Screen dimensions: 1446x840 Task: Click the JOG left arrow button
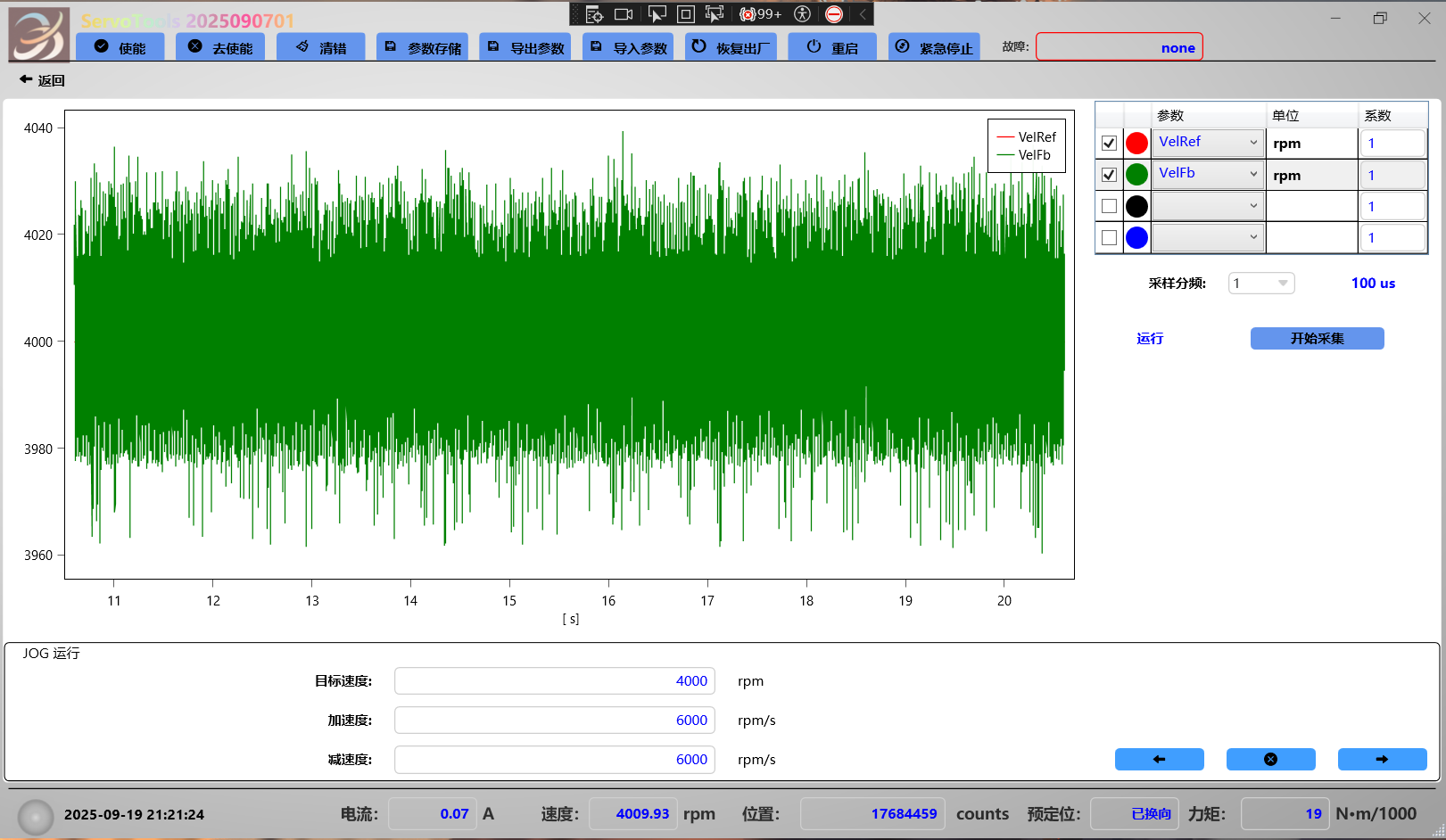coord(1159,759)
